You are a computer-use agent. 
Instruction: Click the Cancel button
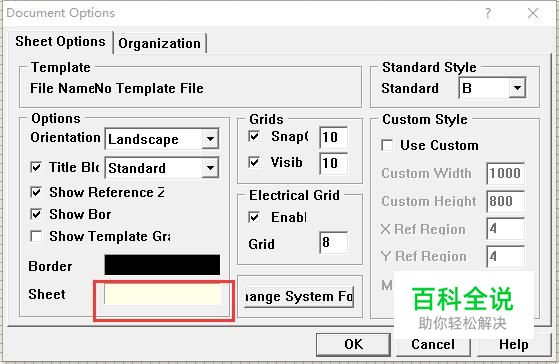point(433,344)
